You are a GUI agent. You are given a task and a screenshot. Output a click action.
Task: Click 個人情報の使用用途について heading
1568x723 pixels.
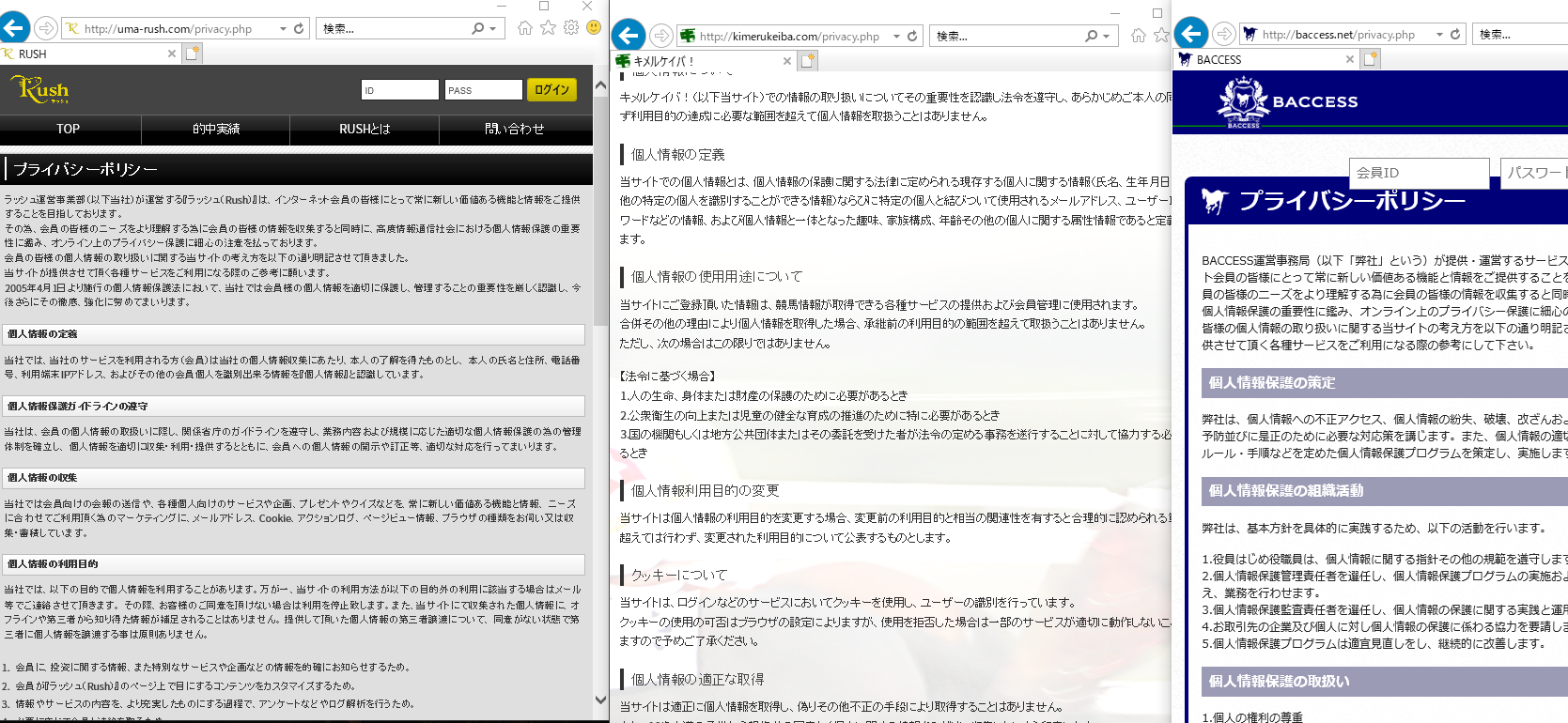tap(717, 277)
